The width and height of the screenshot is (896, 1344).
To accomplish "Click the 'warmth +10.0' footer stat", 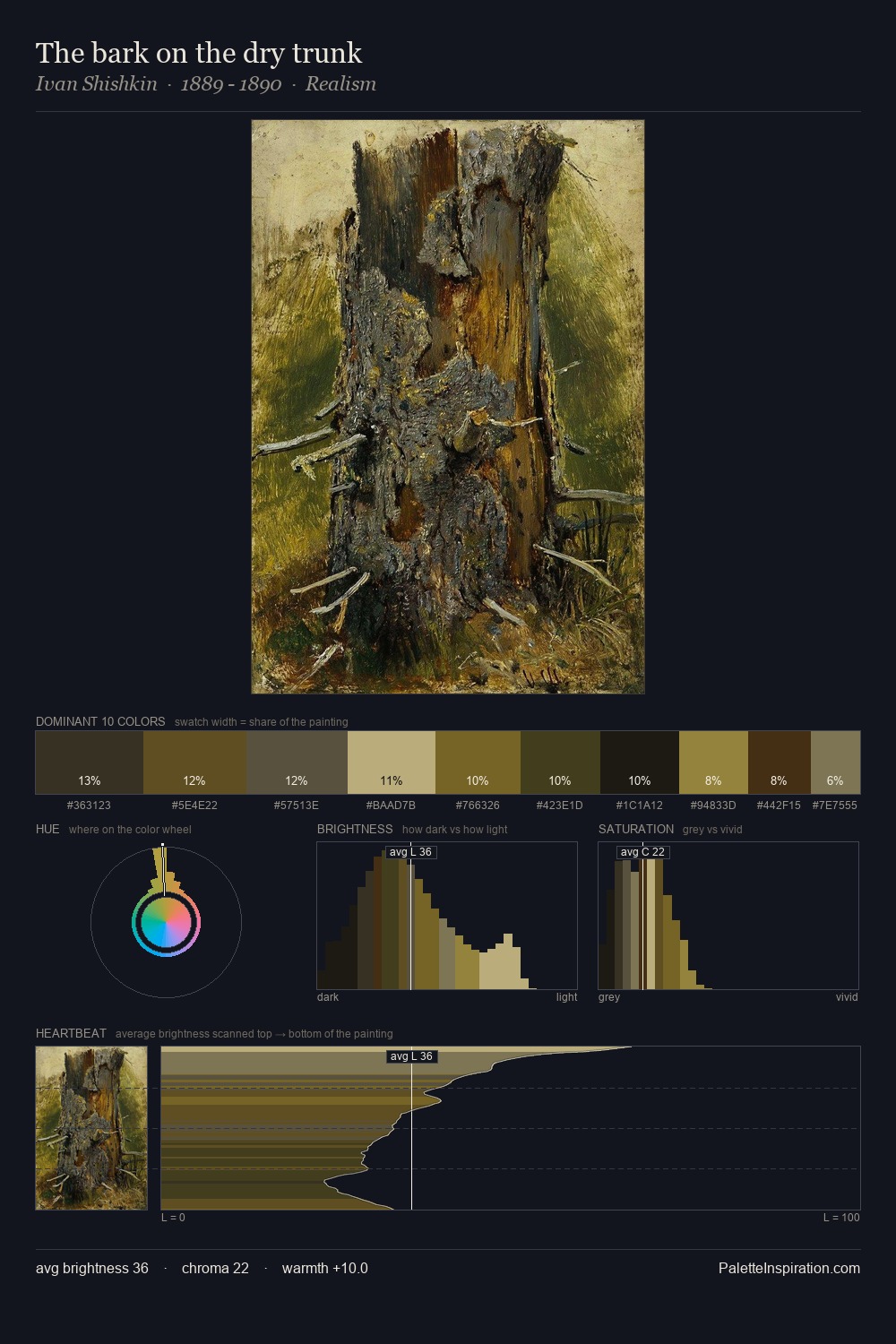I will tap(325, 1268).
